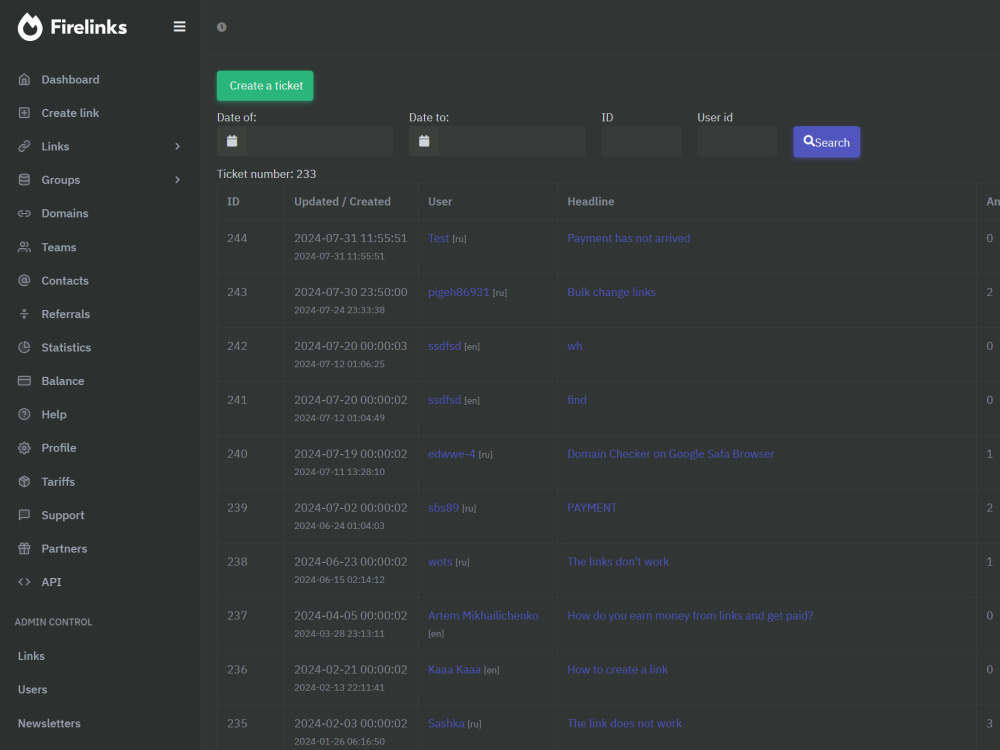Click the clock icon in top bar
Screen dimensions: 1000x750
click(x=221, y=27)
